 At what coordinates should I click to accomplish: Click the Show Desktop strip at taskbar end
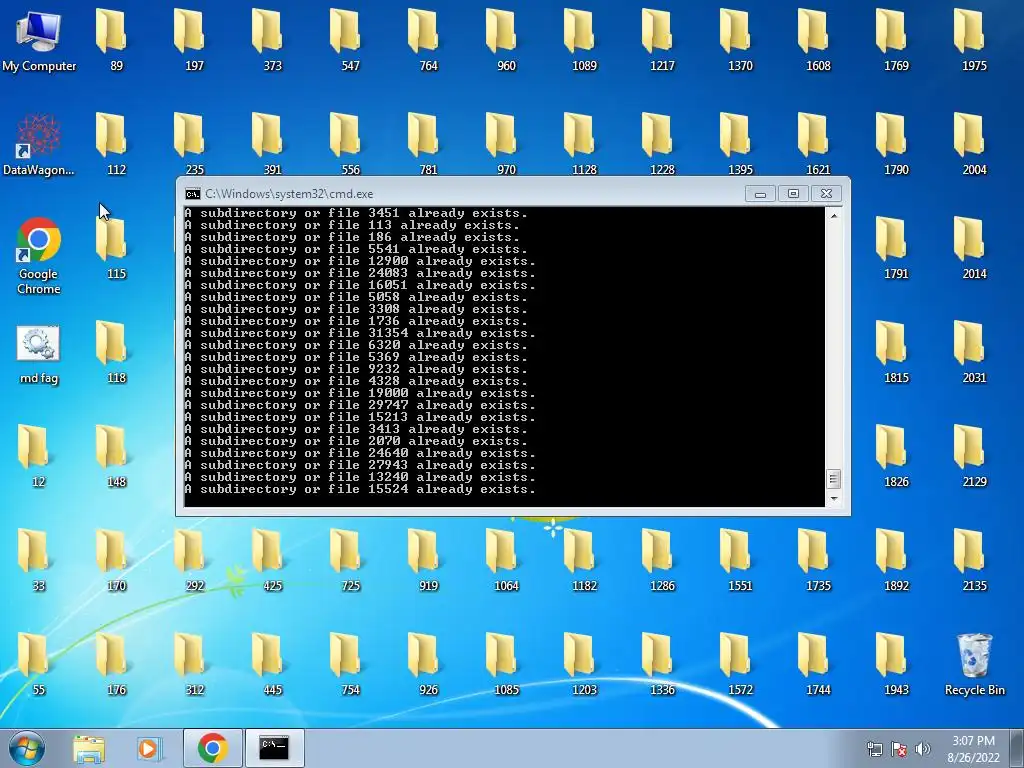1017,748
